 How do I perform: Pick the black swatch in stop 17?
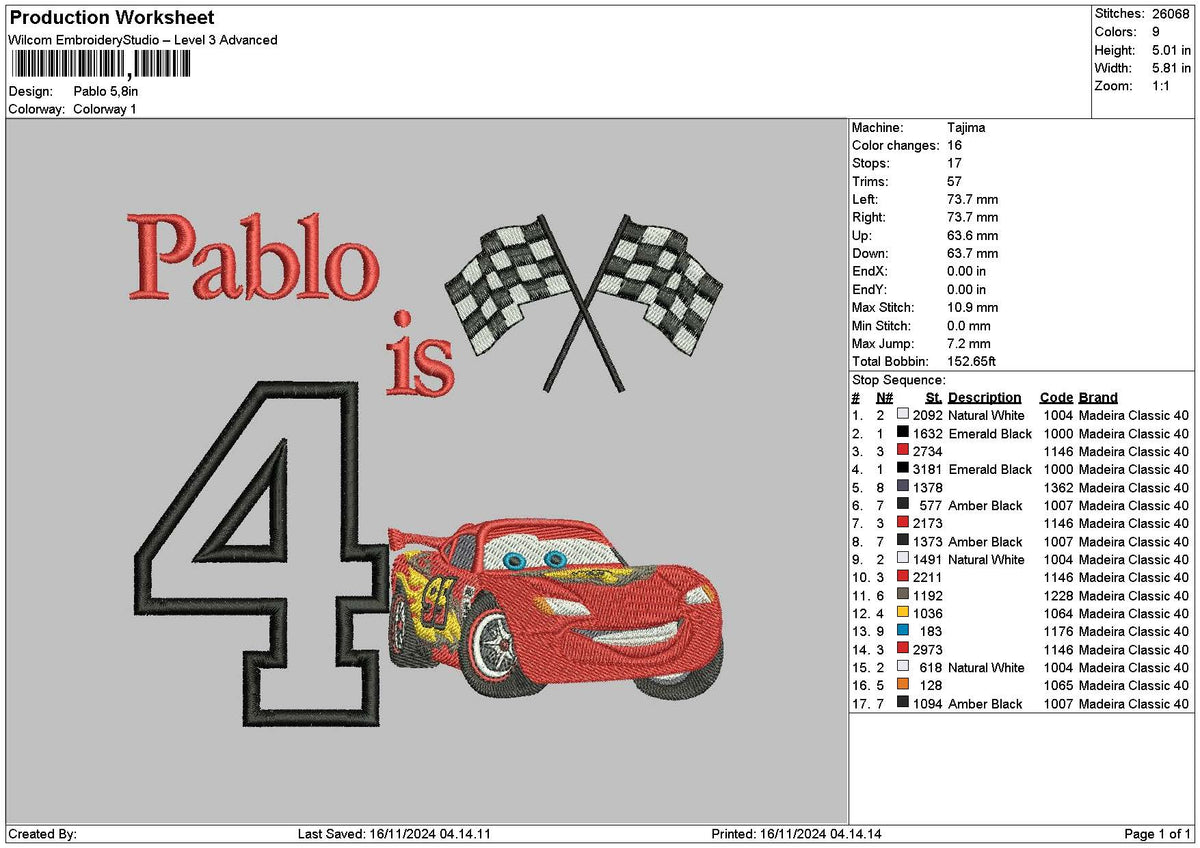click(x=903, y=703)
